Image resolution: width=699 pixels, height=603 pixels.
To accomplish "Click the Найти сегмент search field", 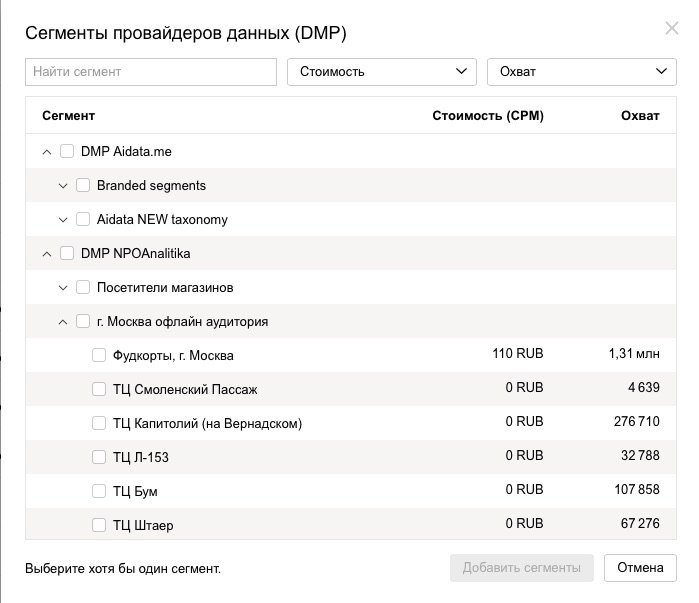I will click(x=151, y=72).
